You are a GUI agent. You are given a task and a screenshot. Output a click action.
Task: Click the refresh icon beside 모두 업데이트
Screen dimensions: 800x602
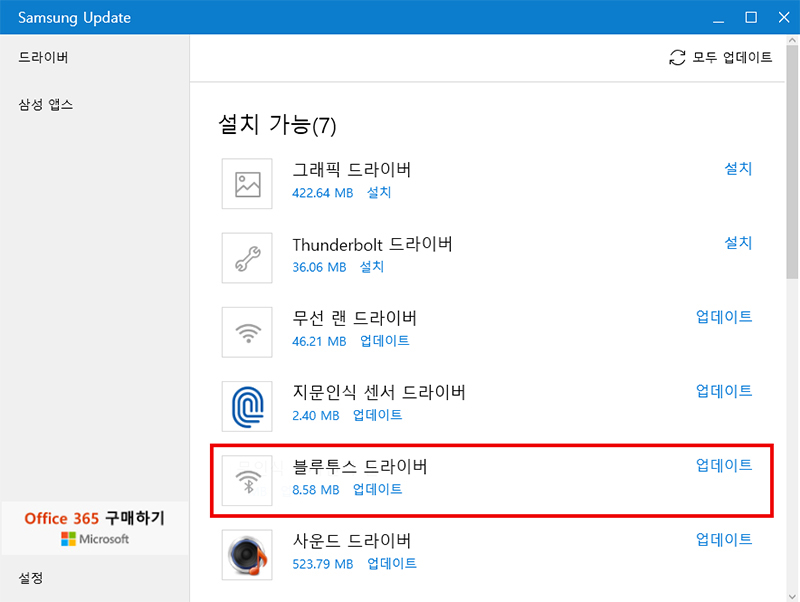pyautogui.click(x=677, y=57)
